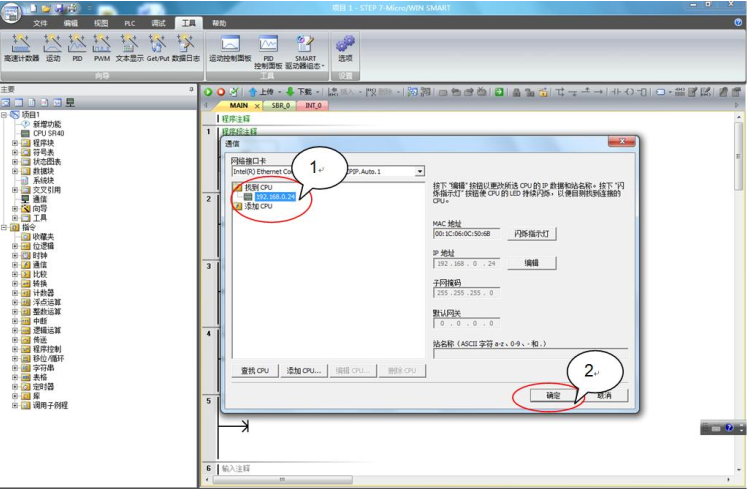Collapse the Instructions (指令) tree node
Image resolution: width=747 pixels, height=489 pixels.
point(4,227)
